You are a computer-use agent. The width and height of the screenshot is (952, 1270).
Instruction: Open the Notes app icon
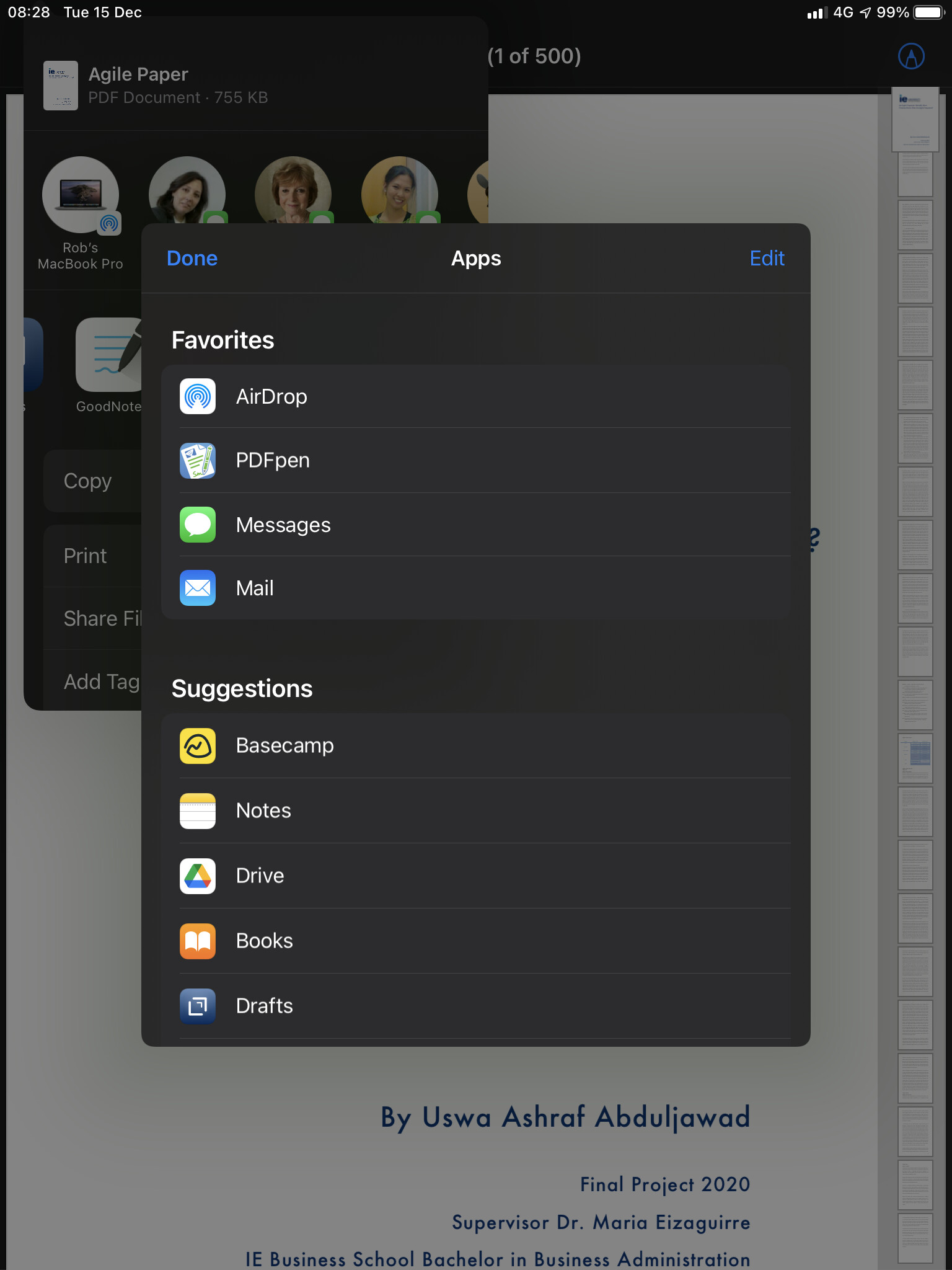coord(198,810)
